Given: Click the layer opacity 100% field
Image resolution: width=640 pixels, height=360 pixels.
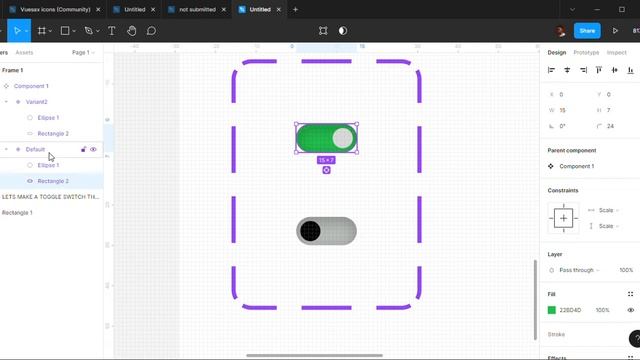Looking at the screenshot, I should click(x=626, y=270).
